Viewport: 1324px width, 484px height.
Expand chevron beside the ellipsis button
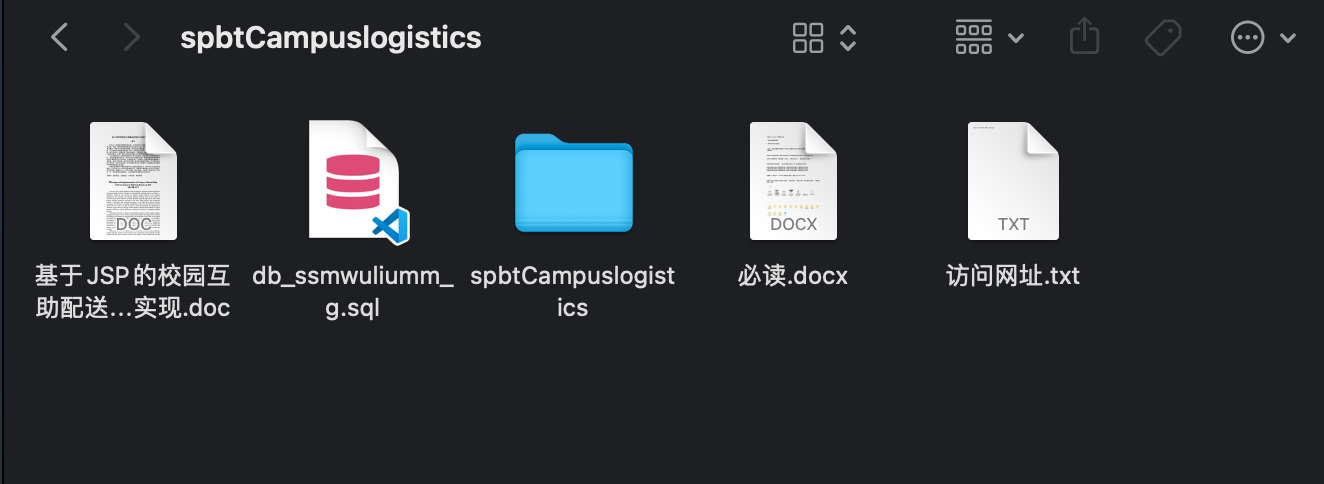(x=1287, y=39)
